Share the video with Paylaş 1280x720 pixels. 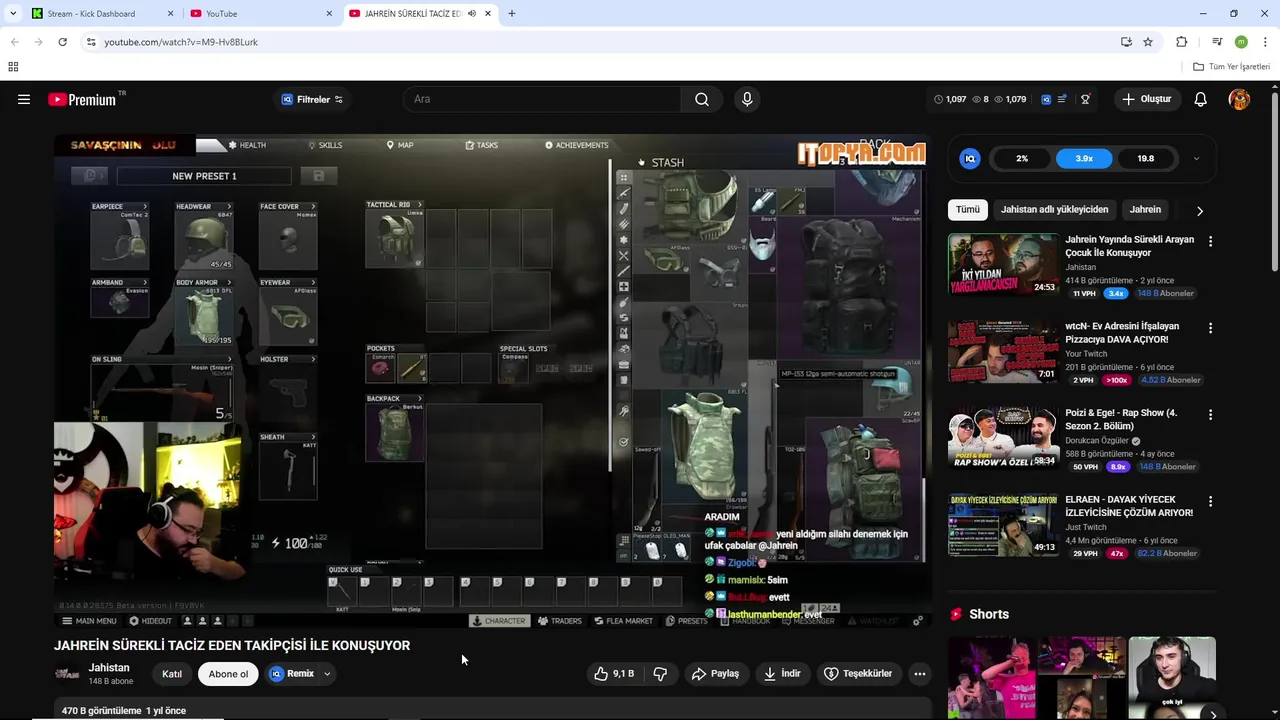715,674
